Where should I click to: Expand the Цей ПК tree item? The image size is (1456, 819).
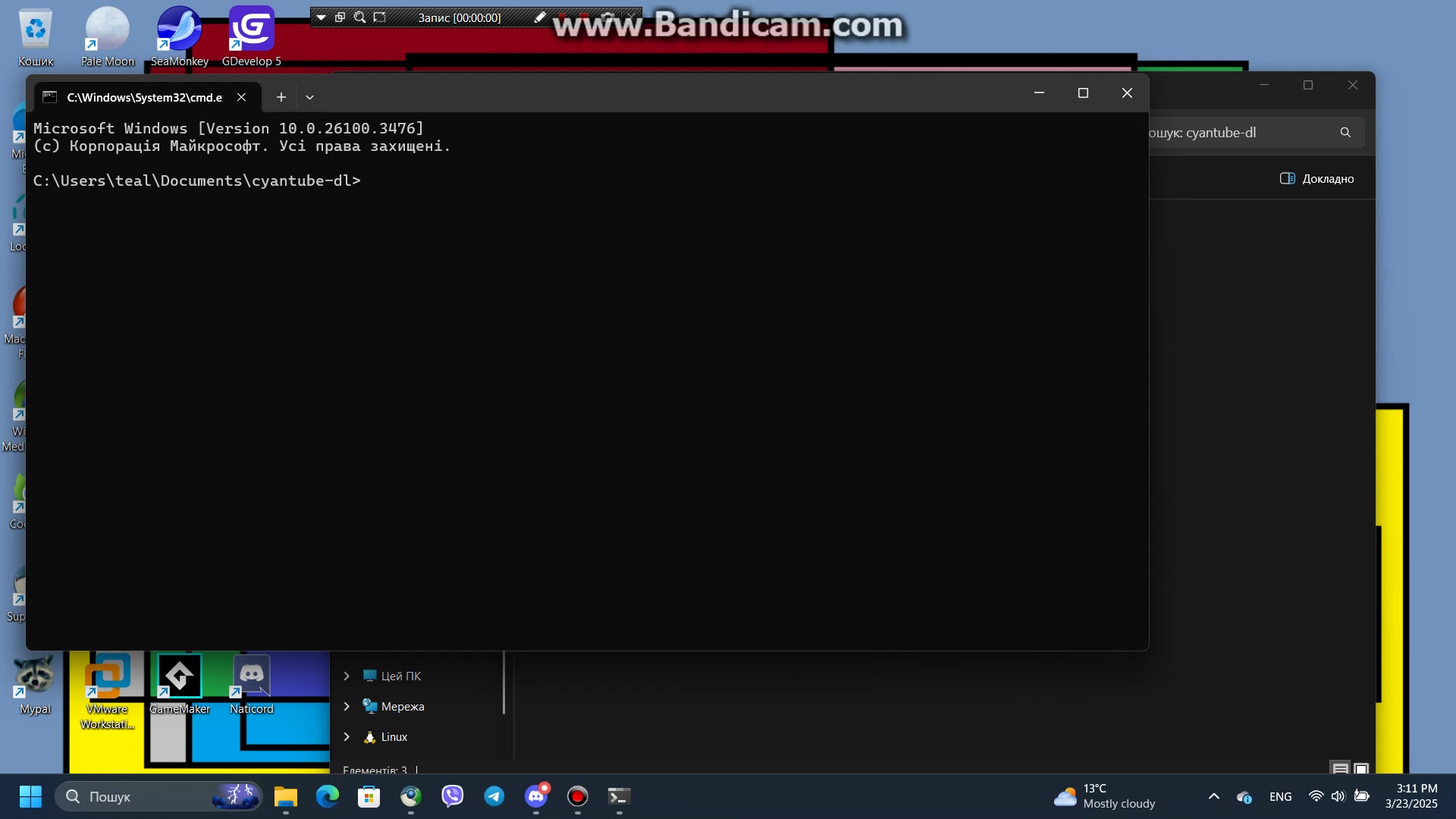coord(346,676)
